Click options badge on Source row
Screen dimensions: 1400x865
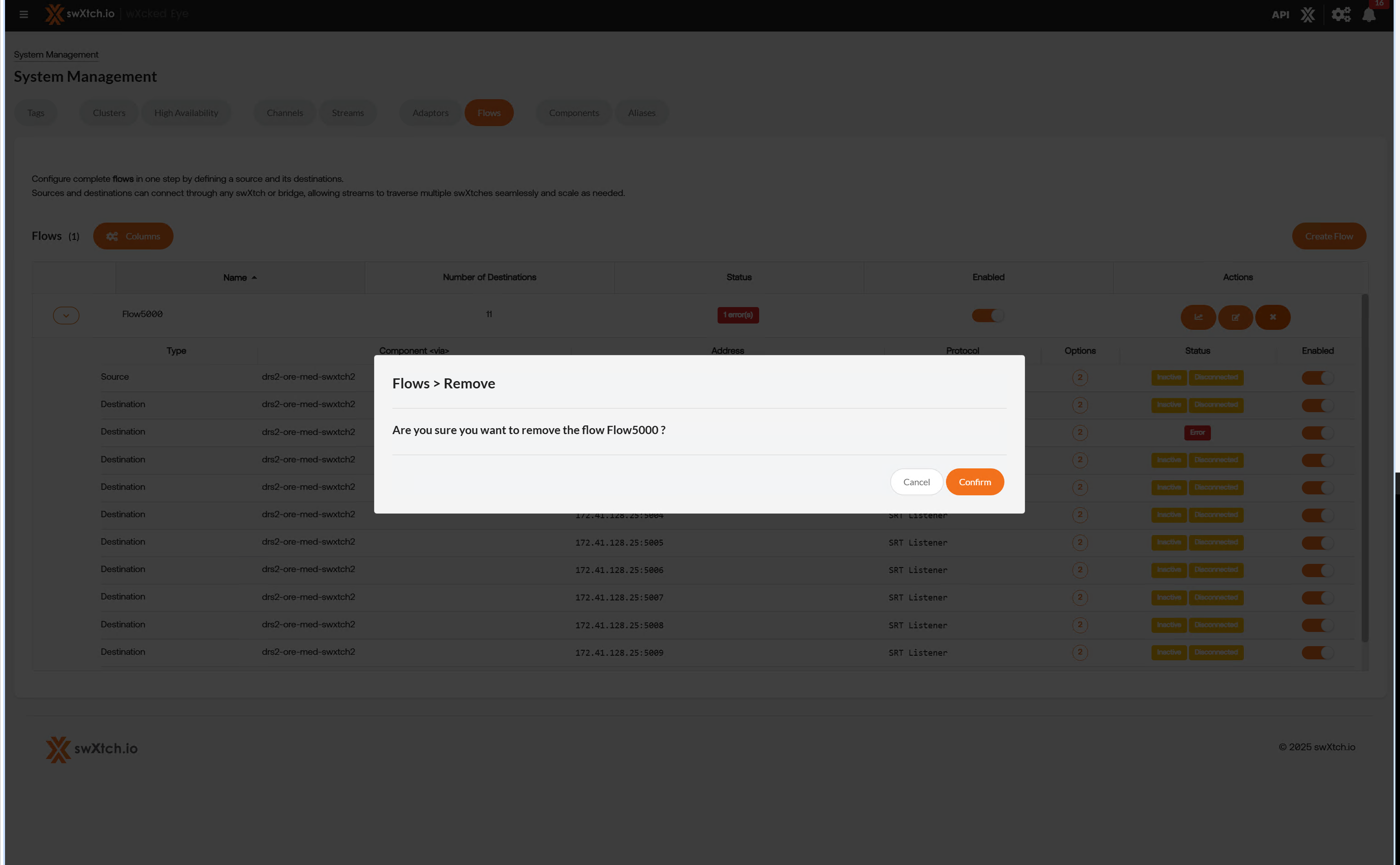click(x=1080, y=377)
